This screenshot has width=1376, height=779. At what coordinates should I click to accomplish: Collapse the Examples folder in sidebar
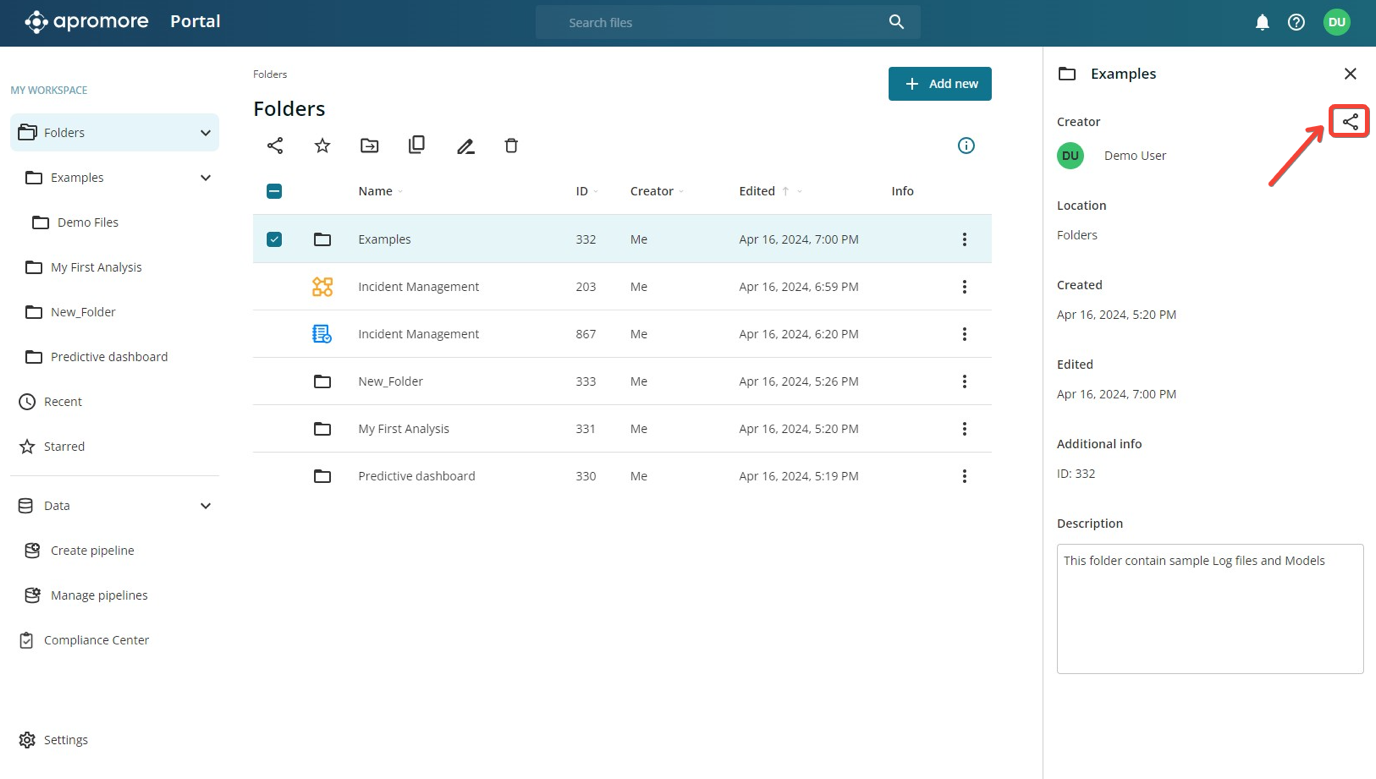pyautogui.click(x=205, y=178)
